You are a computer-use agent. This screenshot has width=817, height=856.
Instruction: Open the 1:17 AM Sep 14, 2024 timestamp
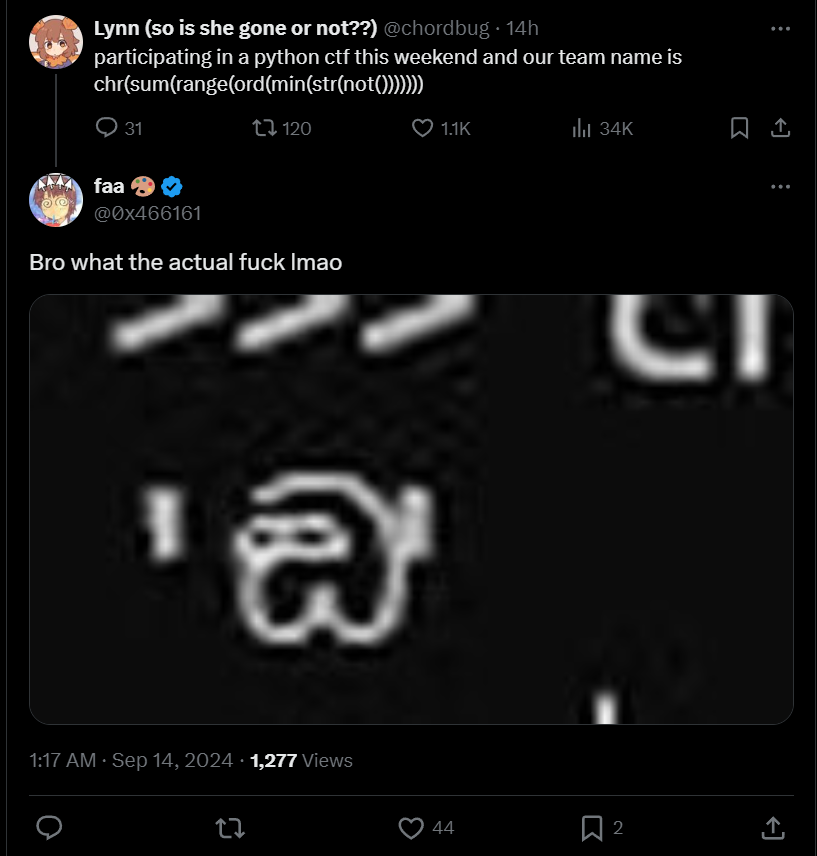[x=131, y=760]
